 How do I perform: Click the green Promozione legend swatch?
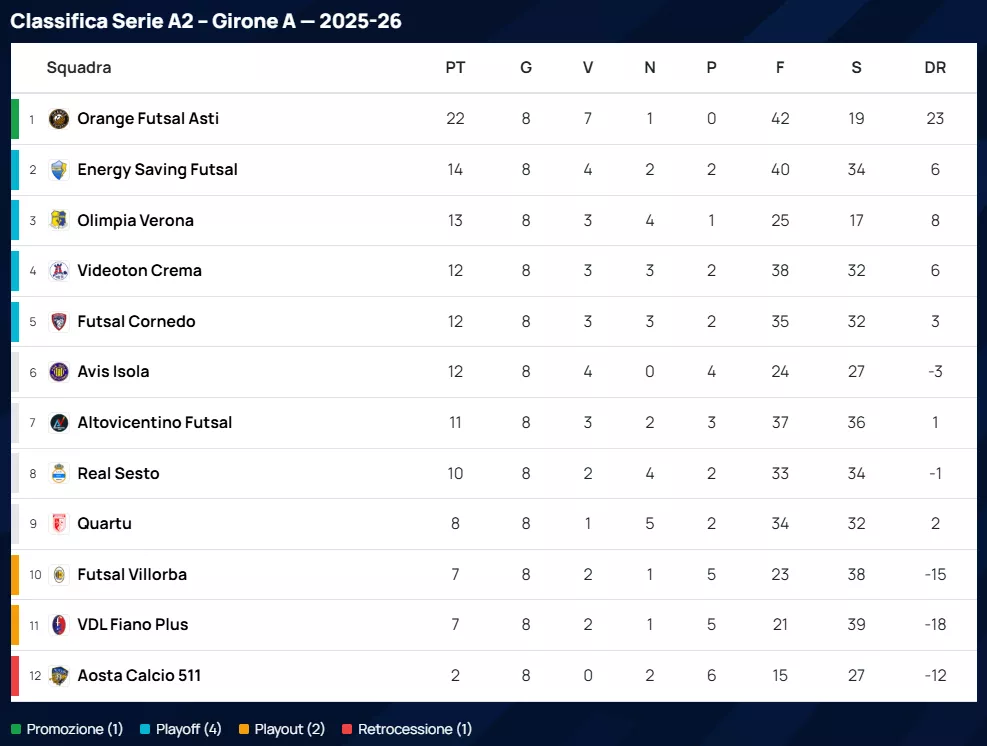16,729
